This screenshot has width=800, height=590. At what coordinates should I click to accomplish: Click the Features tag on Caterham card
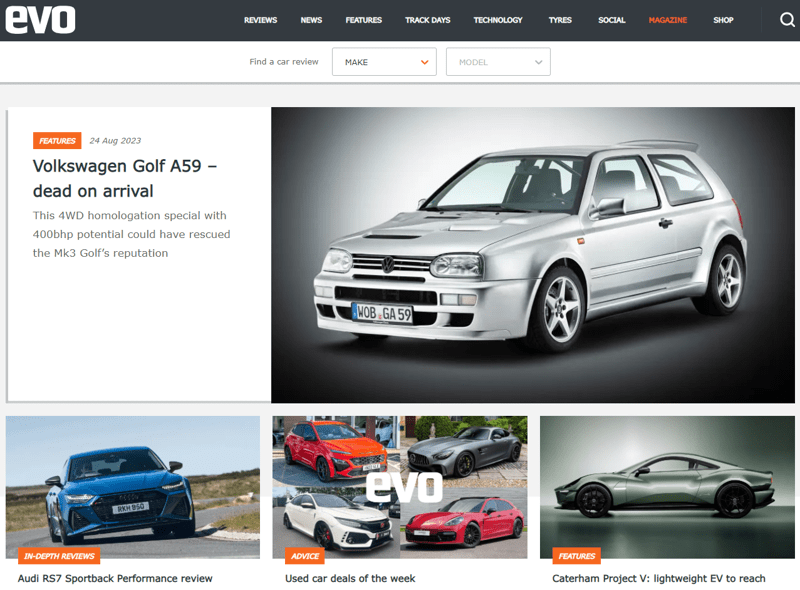[577, 556]
